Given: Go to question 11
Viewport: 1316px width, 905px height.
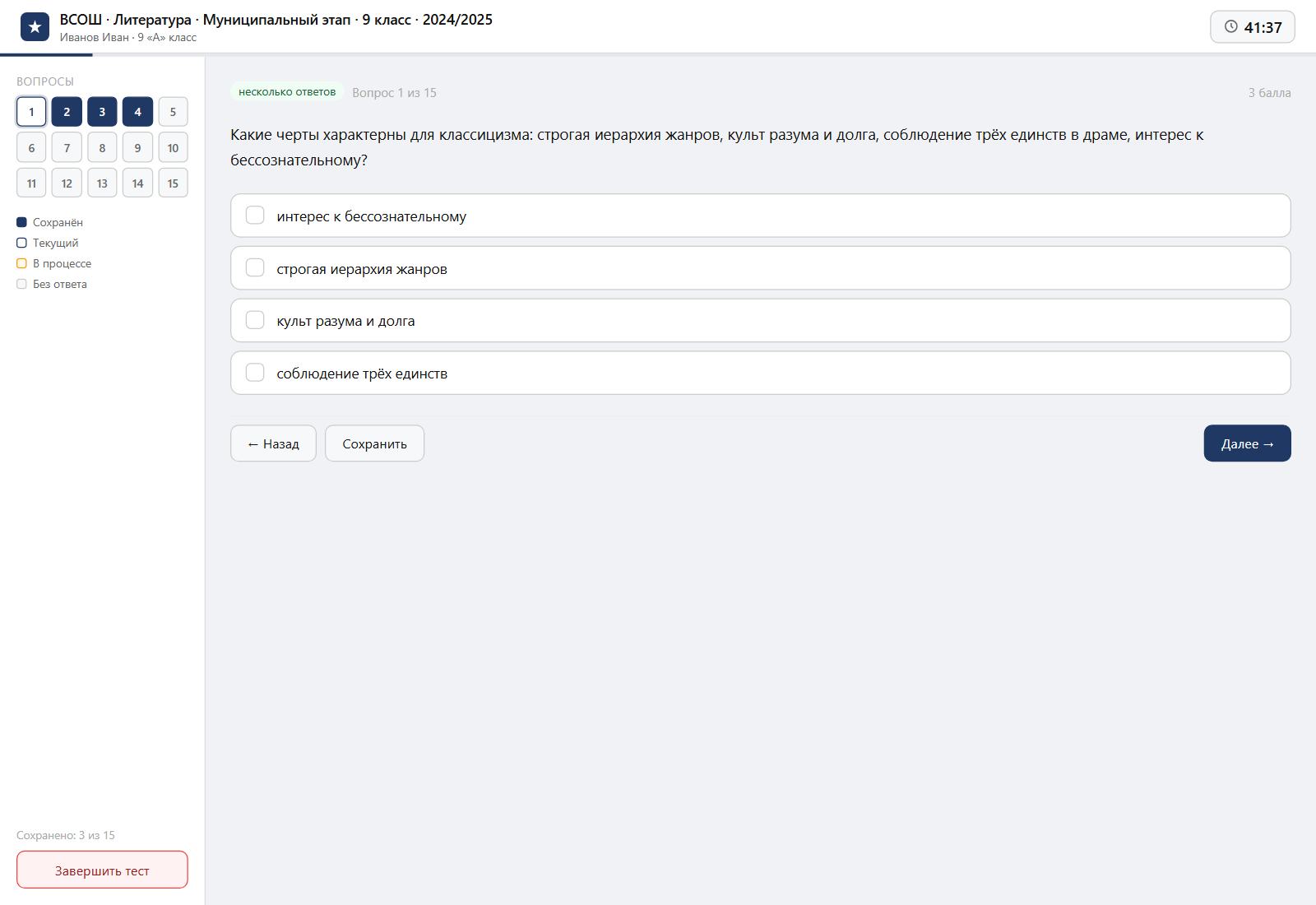Looking at the screenshot, I should coord(31,183).
